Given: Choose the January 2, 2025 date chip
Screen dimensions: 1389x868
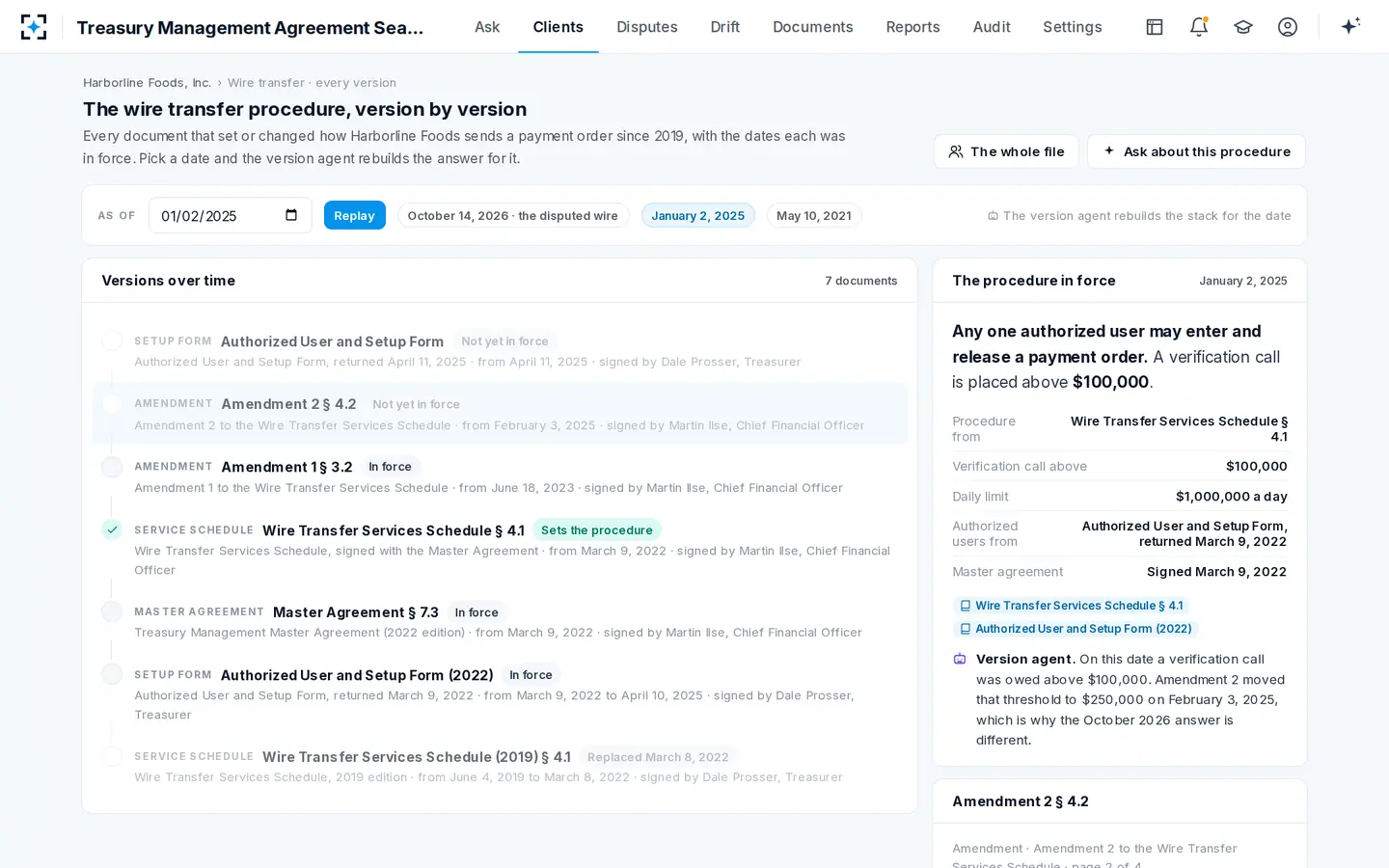Looking at the screenshot, I should [698, 215].
